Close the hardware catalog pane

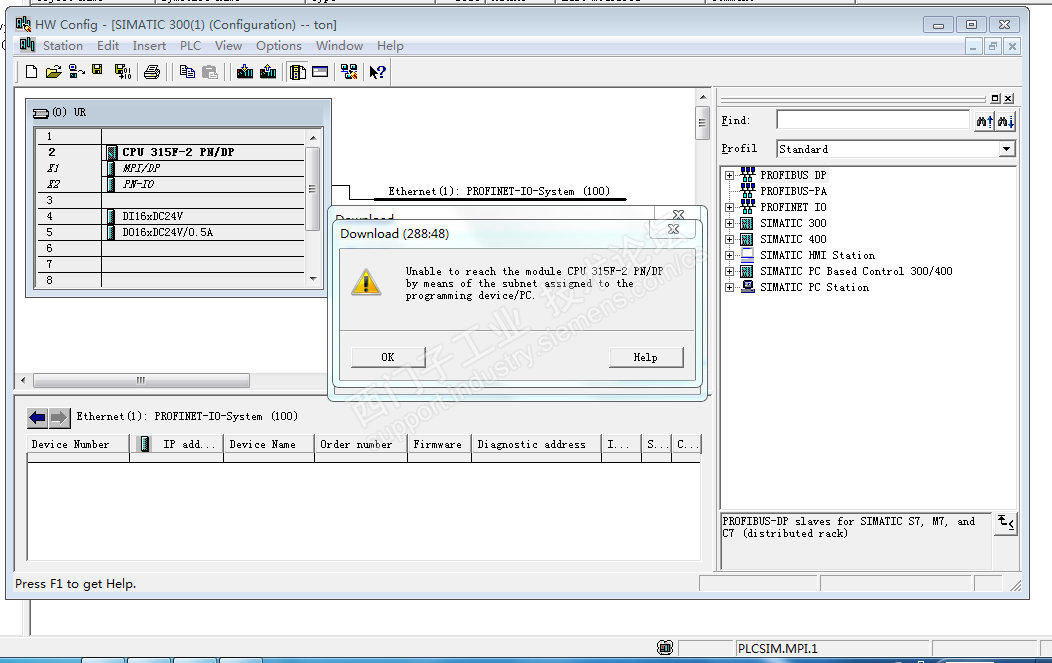[x=1008, y=98]
